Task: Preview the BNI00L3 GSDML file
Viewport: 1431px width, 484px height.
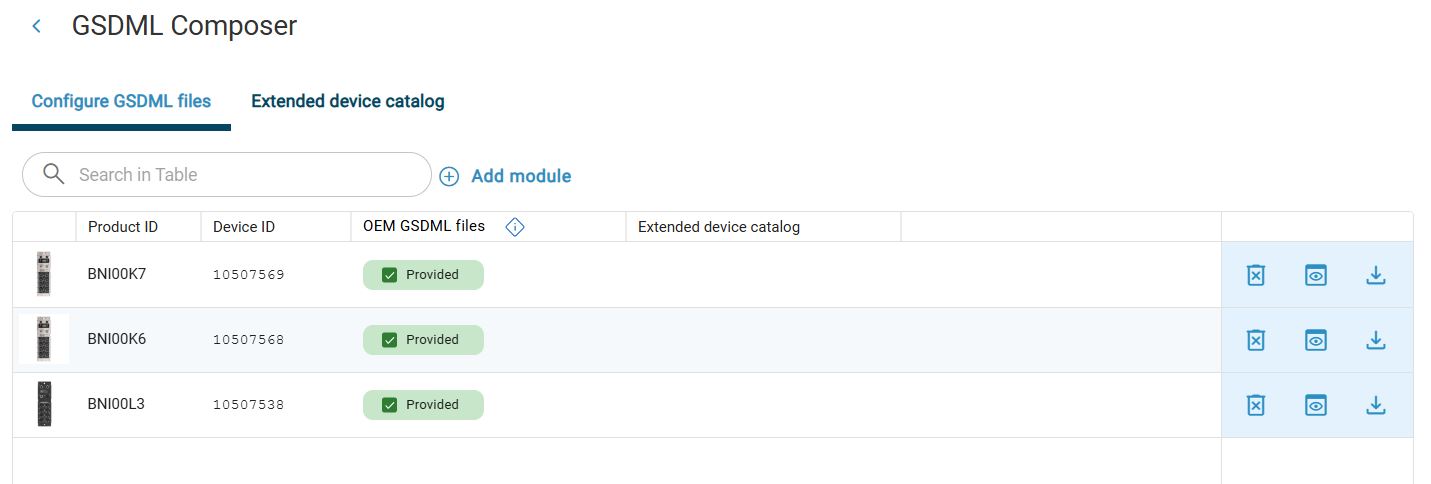Action: [x=1316, y=405]
